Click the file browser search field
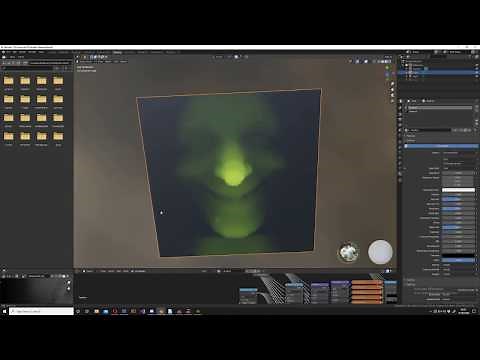Image resolution: width=480 pixels, height=360 pixels. click(x=27, y=68)
